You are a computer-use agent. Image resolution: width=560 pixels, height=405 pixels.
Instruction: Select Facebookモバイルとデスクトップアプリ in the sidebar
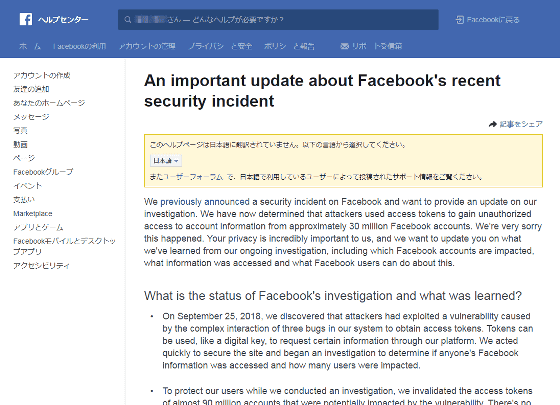click(x=64, y=246)
